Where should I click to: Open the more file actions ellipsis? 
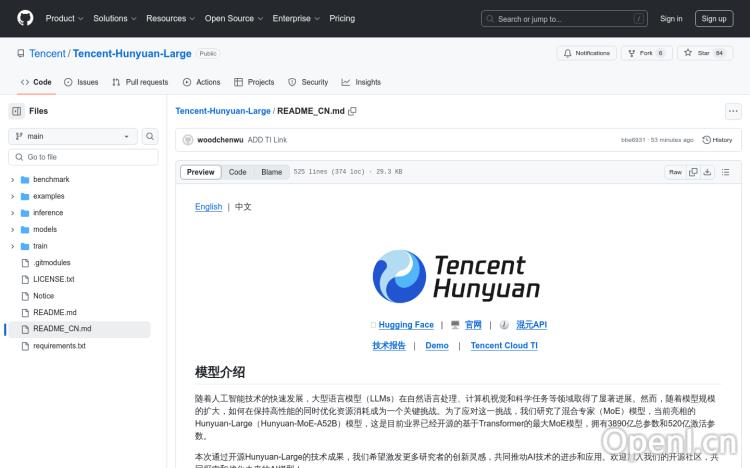[x=733, y=111]
